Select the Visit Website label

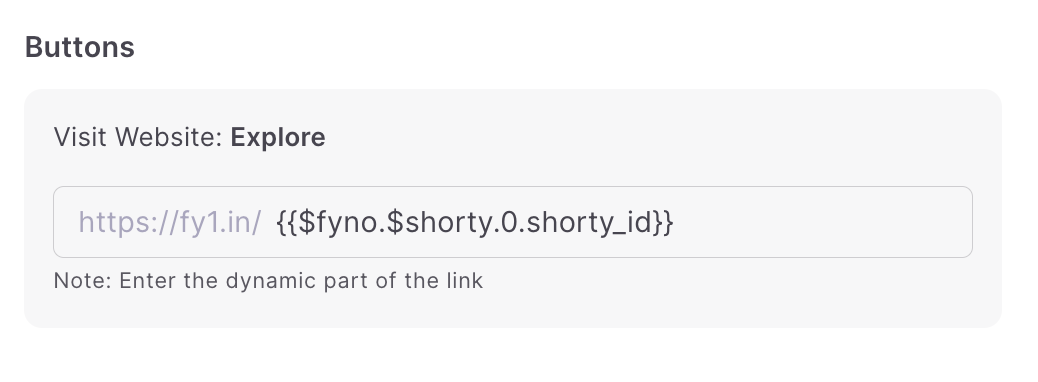[138, 138]
